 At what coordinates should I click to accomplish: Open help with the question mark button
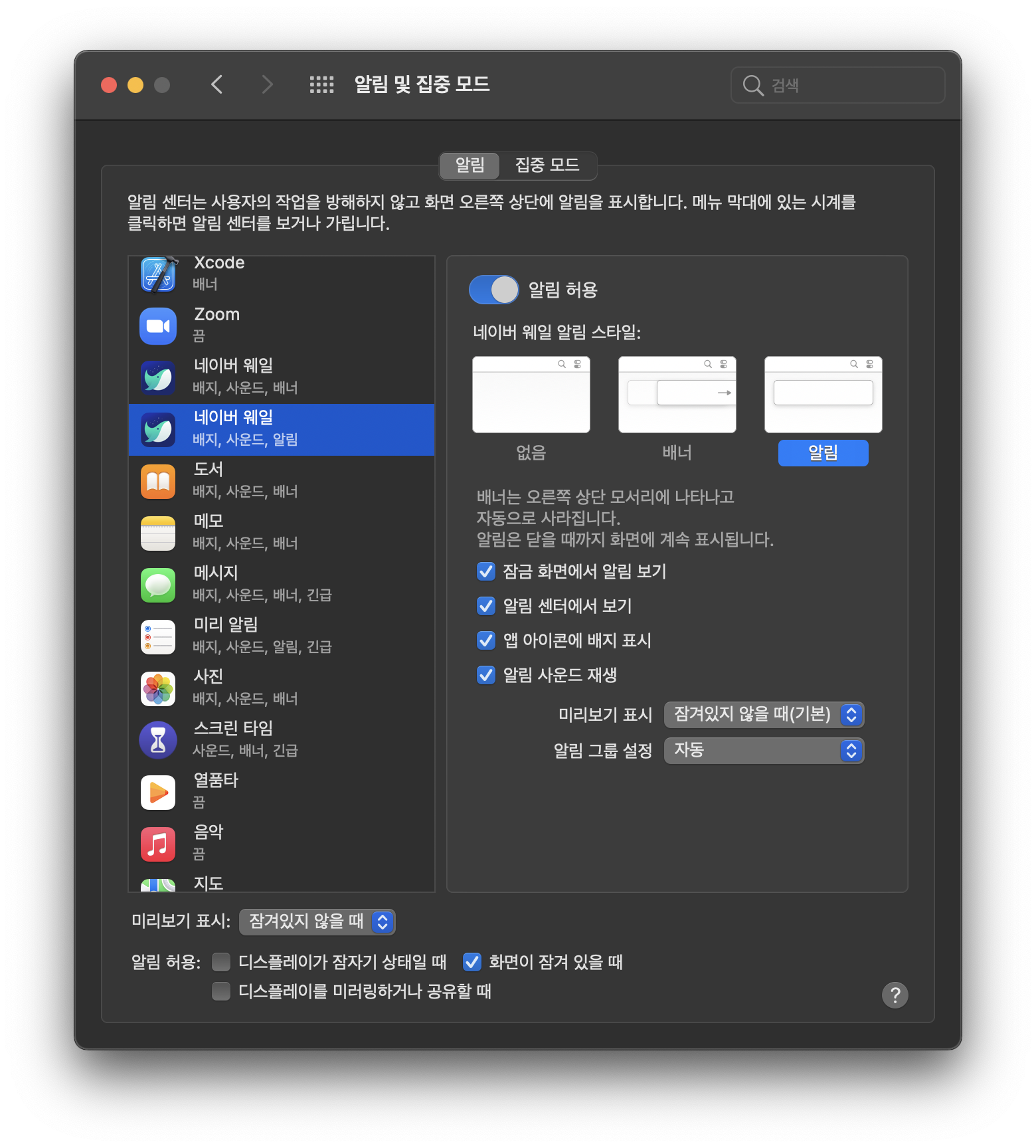(895, 995)
